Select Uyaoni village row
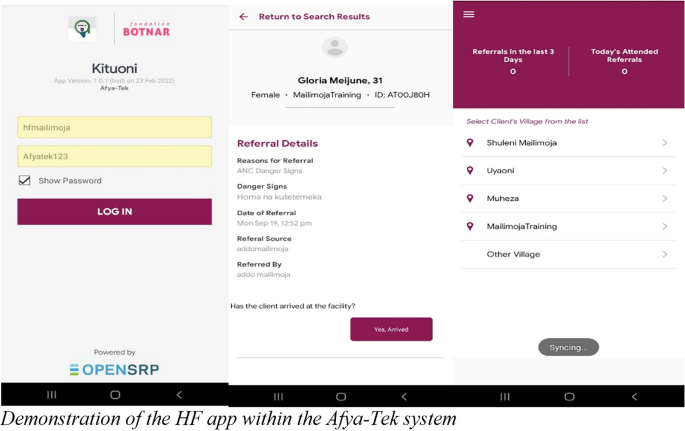 click(568, 171)
